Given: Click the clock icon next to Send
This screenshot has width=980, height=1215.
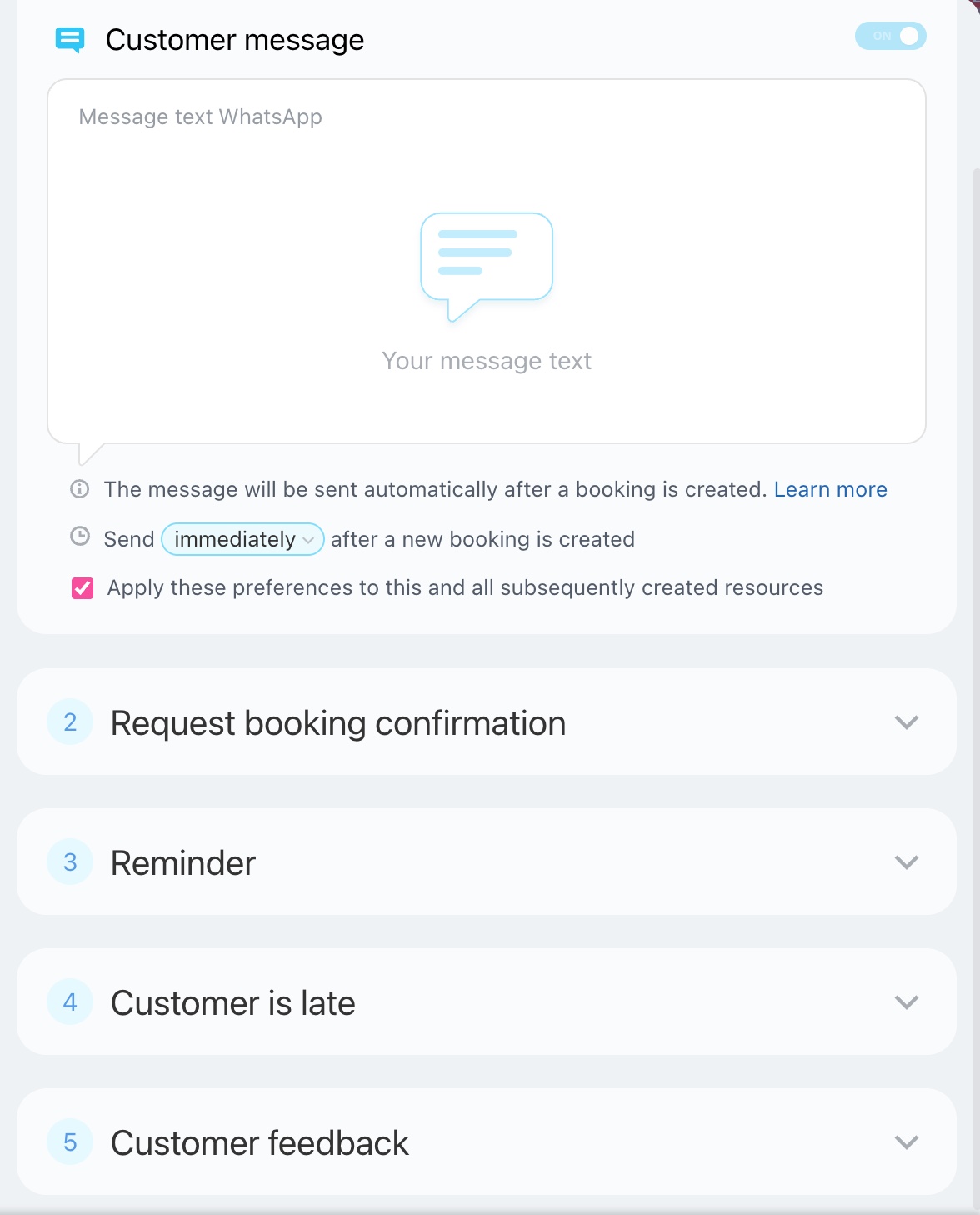Looking at the screenshot, I should point(80,537).
